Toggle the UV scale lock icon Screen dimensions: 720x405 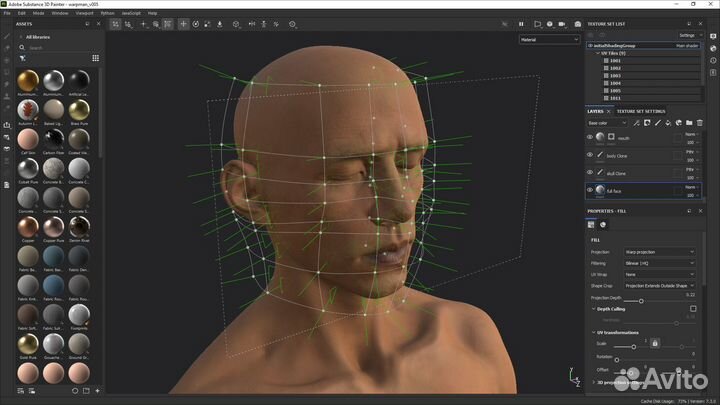pyautogui.click(x=655, y=343)
